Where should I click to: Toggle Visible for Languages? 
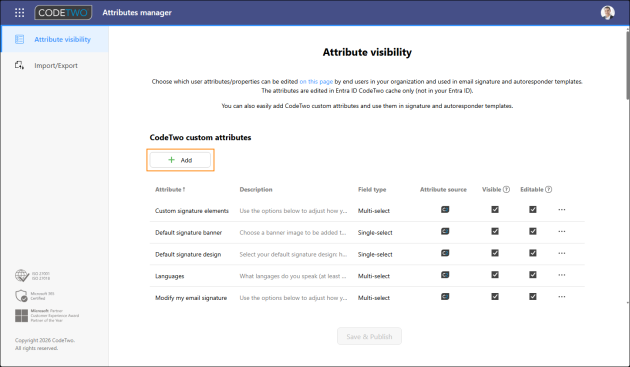tap(495, 275)
